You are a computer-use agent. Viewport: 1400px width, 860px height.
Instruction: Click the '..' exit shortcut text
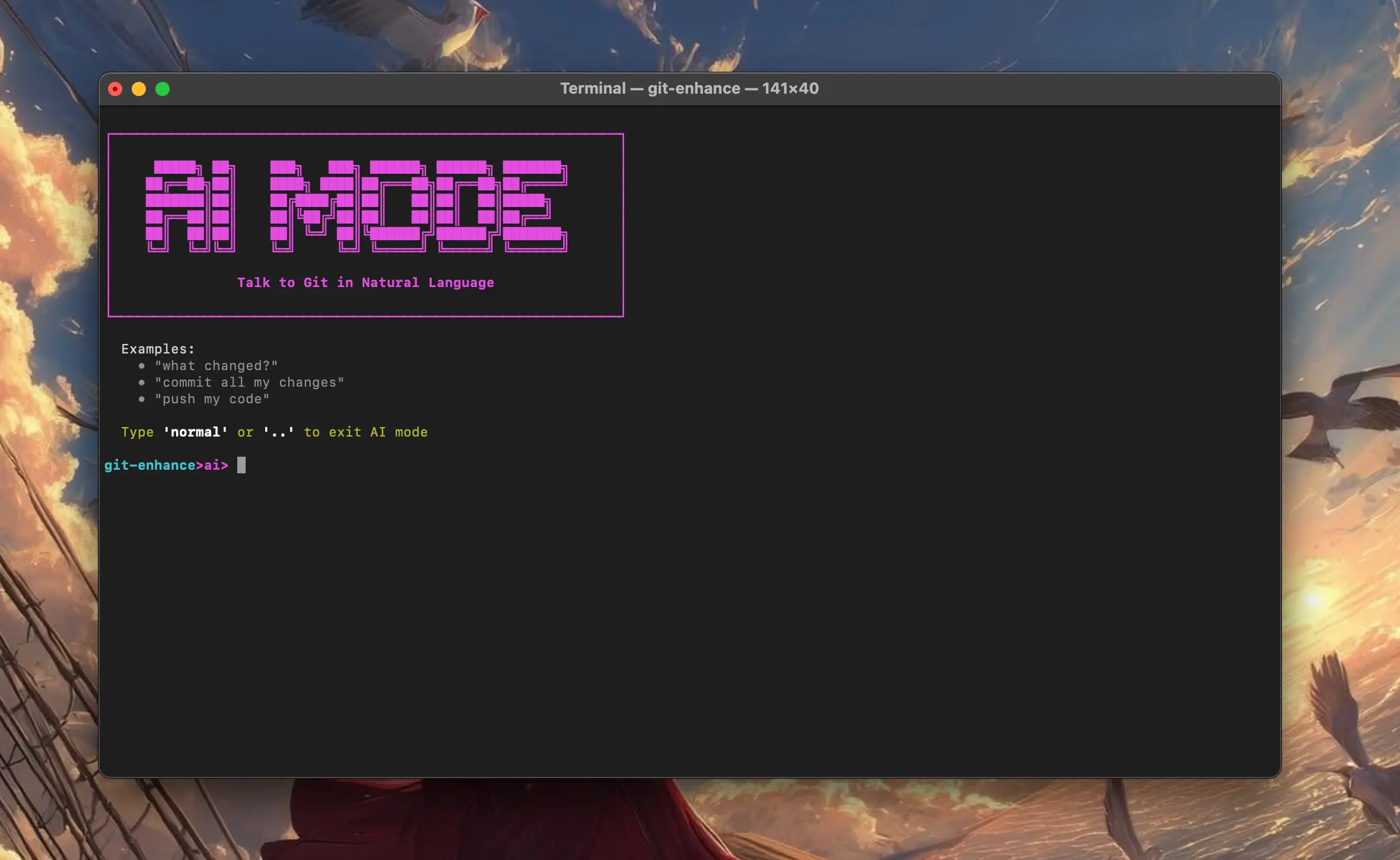click(x=278, y=432)
